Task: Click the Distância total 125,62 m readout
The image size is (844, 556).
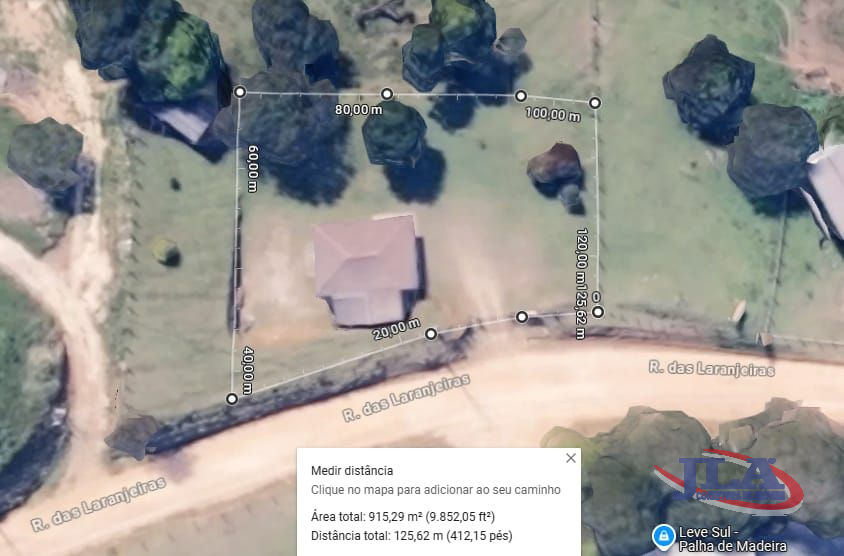Action: pos(412,536)
